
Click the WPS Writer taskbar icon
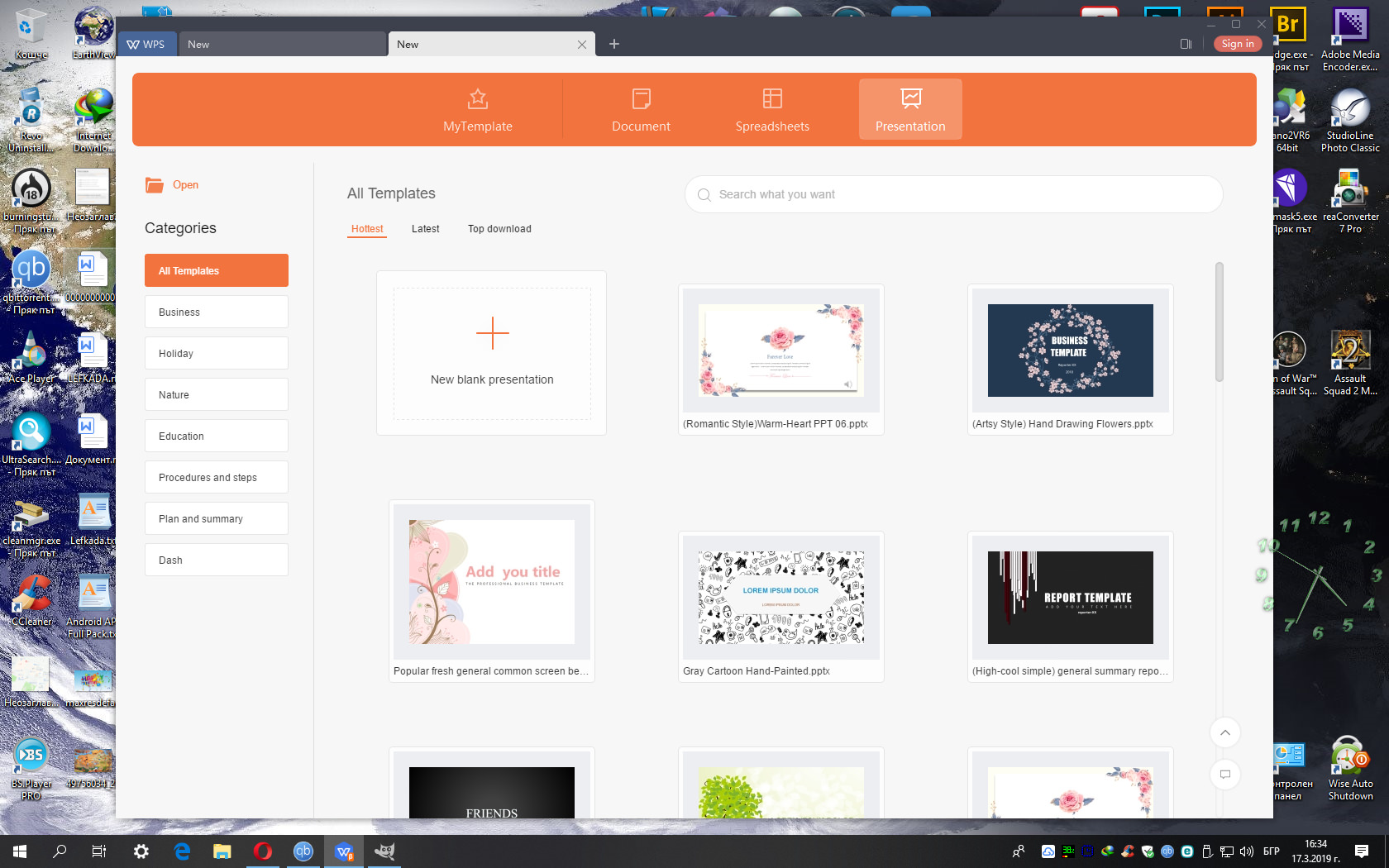pyautogui.click(x=344, y=851)
